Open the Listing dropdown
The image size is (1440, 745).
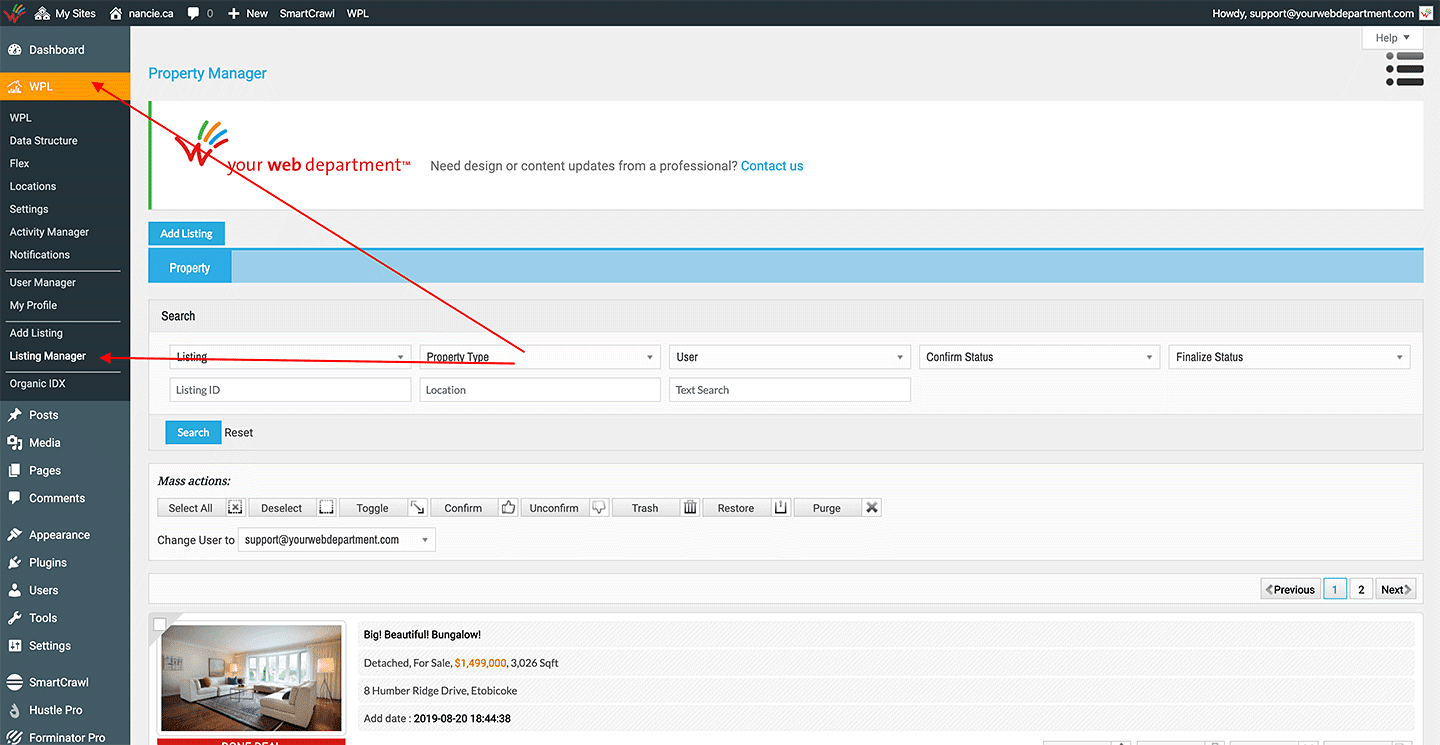click(290, 357)
